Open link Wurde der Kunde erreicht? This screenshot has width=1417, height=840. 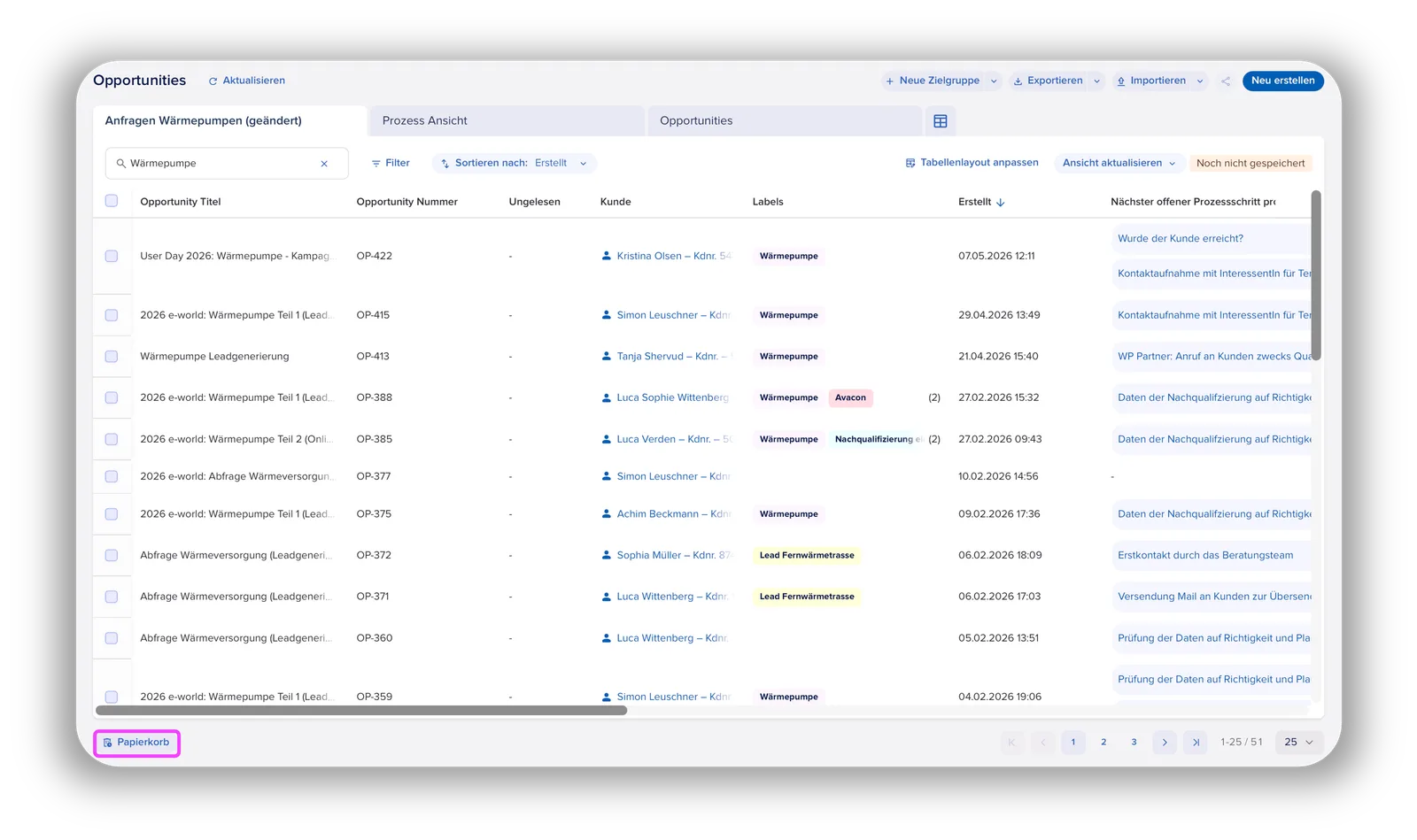point(1181,239)
